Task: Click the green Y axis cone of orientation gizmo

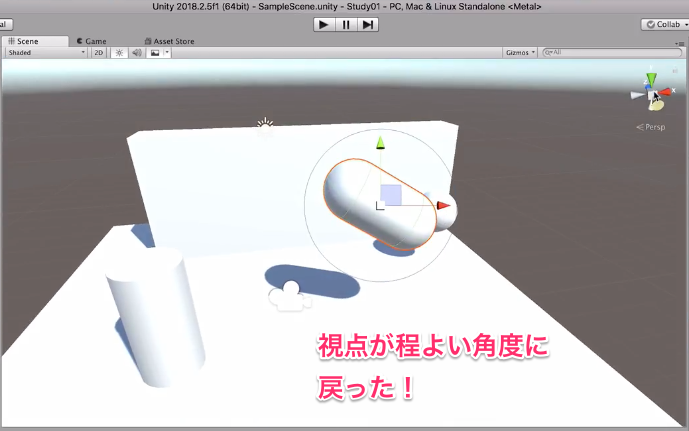Action: point(651,79)
